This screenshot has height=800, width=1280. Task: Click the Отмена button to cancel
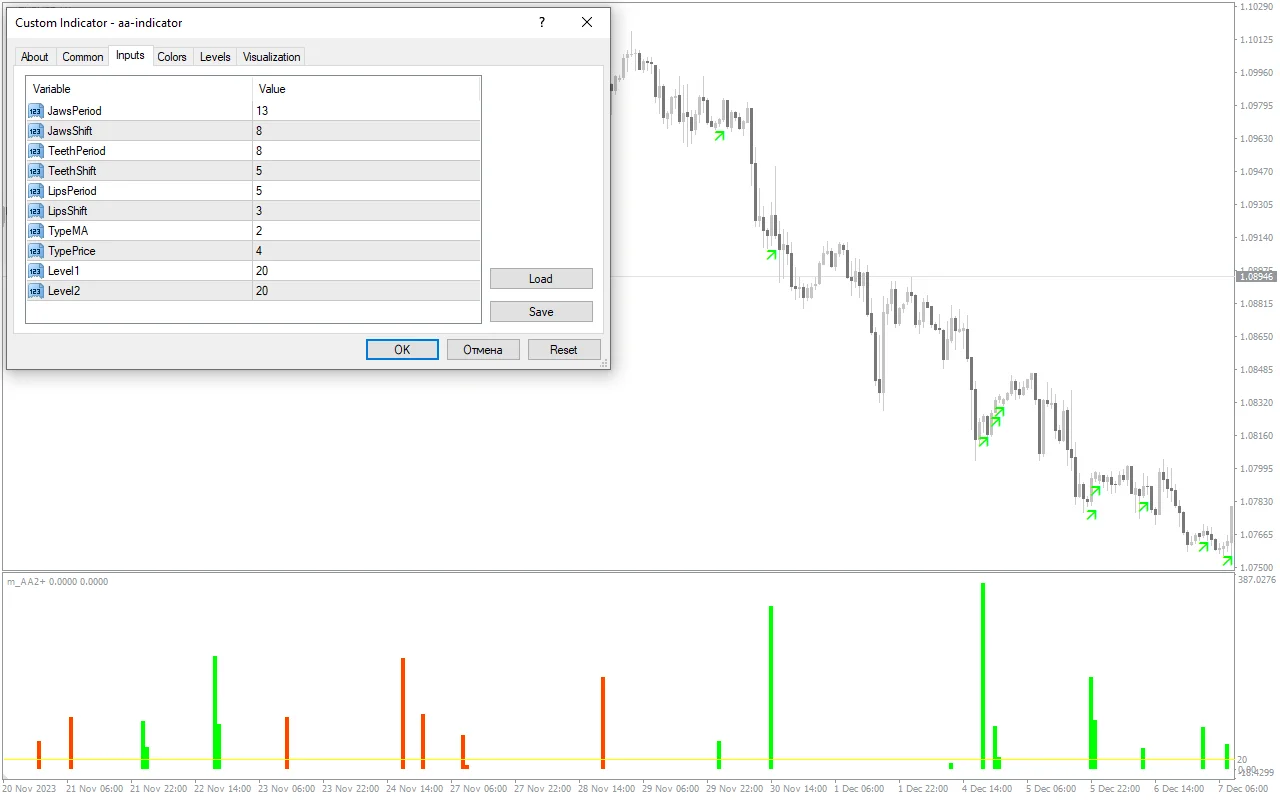(x=483, y=349)
